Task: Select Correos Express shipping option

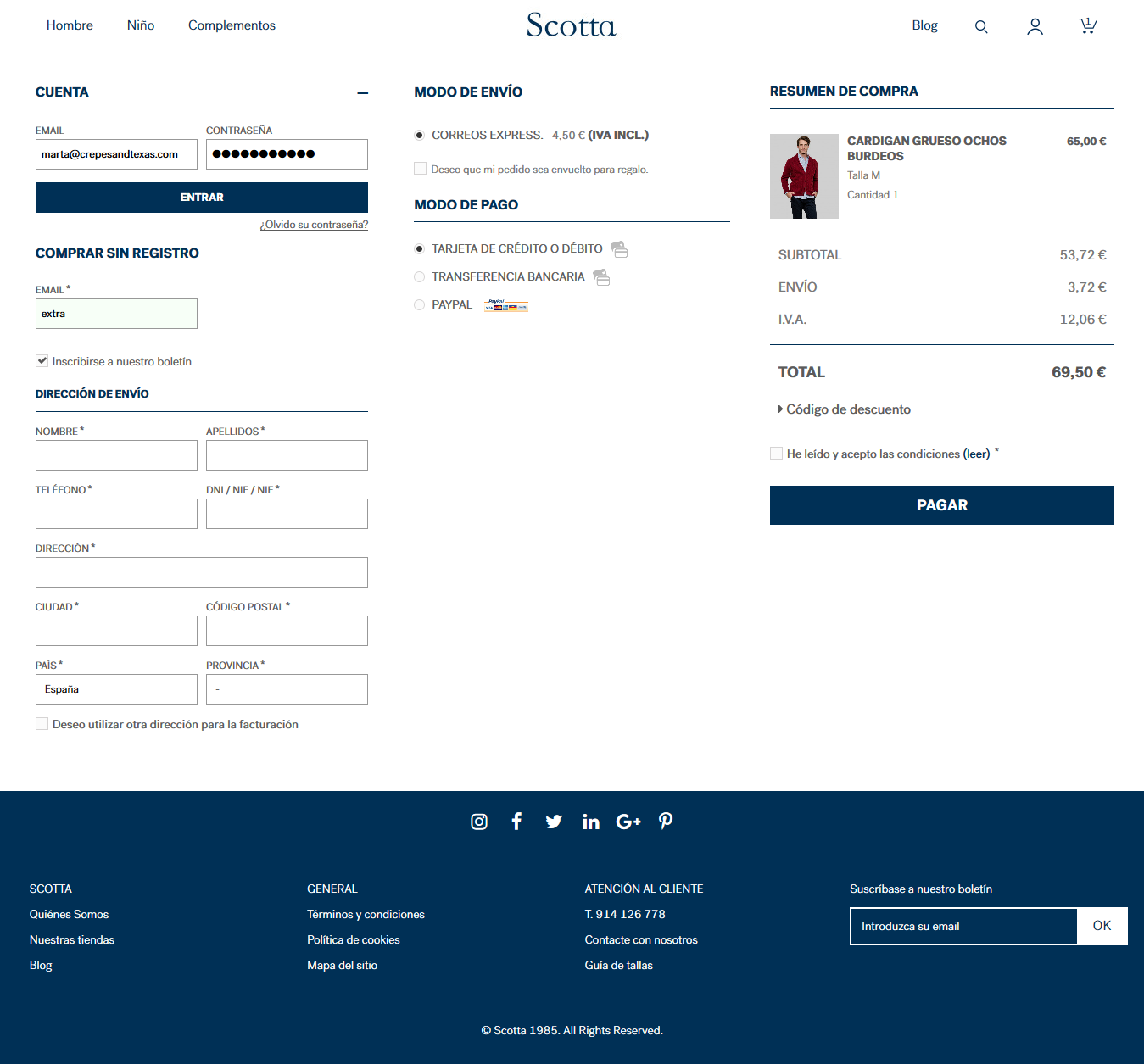Action: 420,136
